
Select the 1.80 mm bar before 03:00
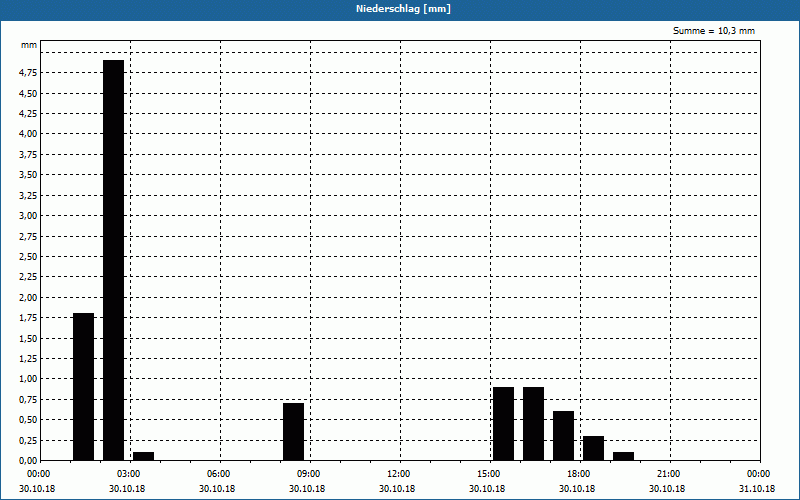(x=83, y=386)
